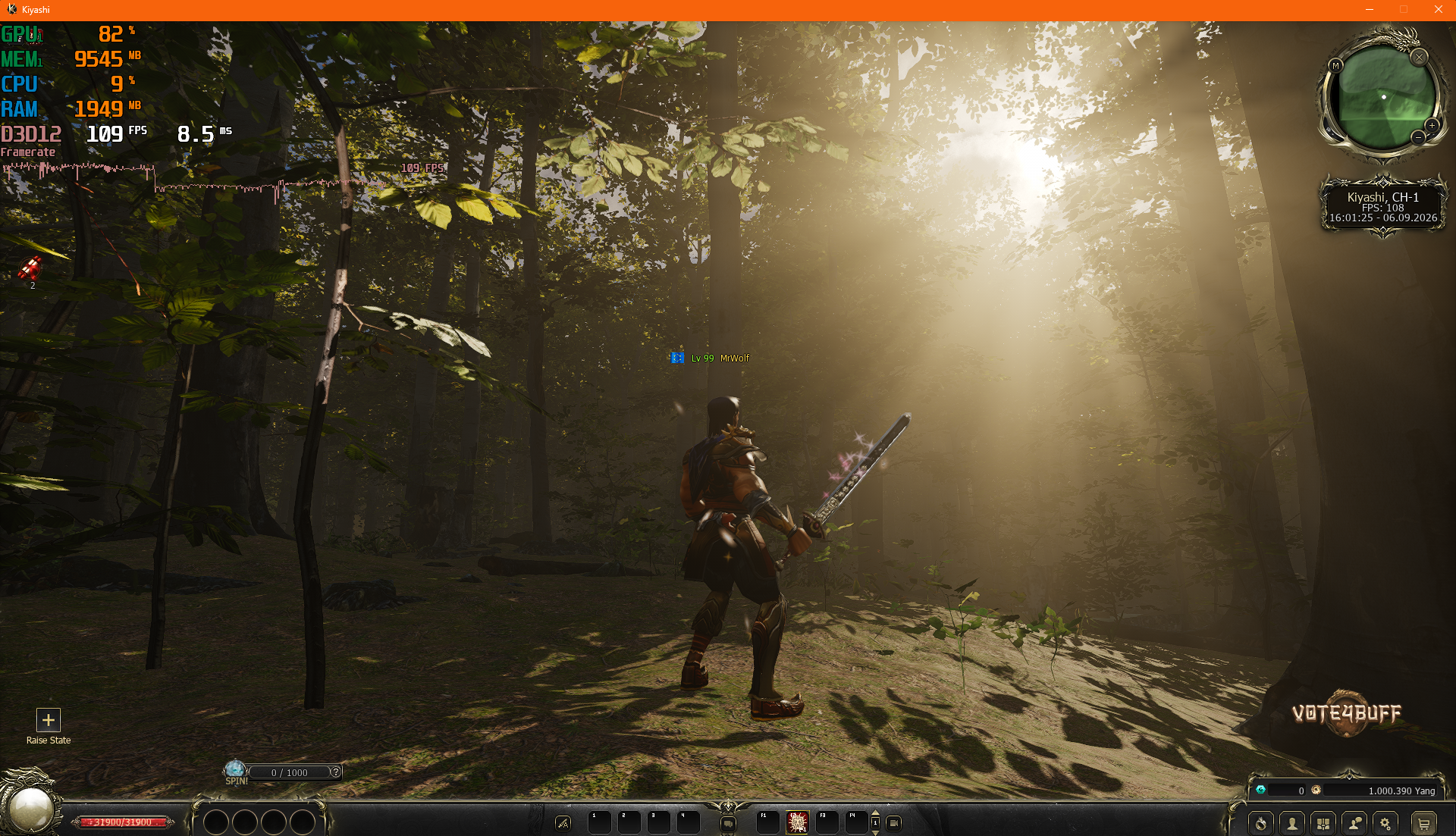This screenshot has width=1456, height=836.
Task: Click the Kiyashi, CH-1 channel label
Action: pos(1382,197)
